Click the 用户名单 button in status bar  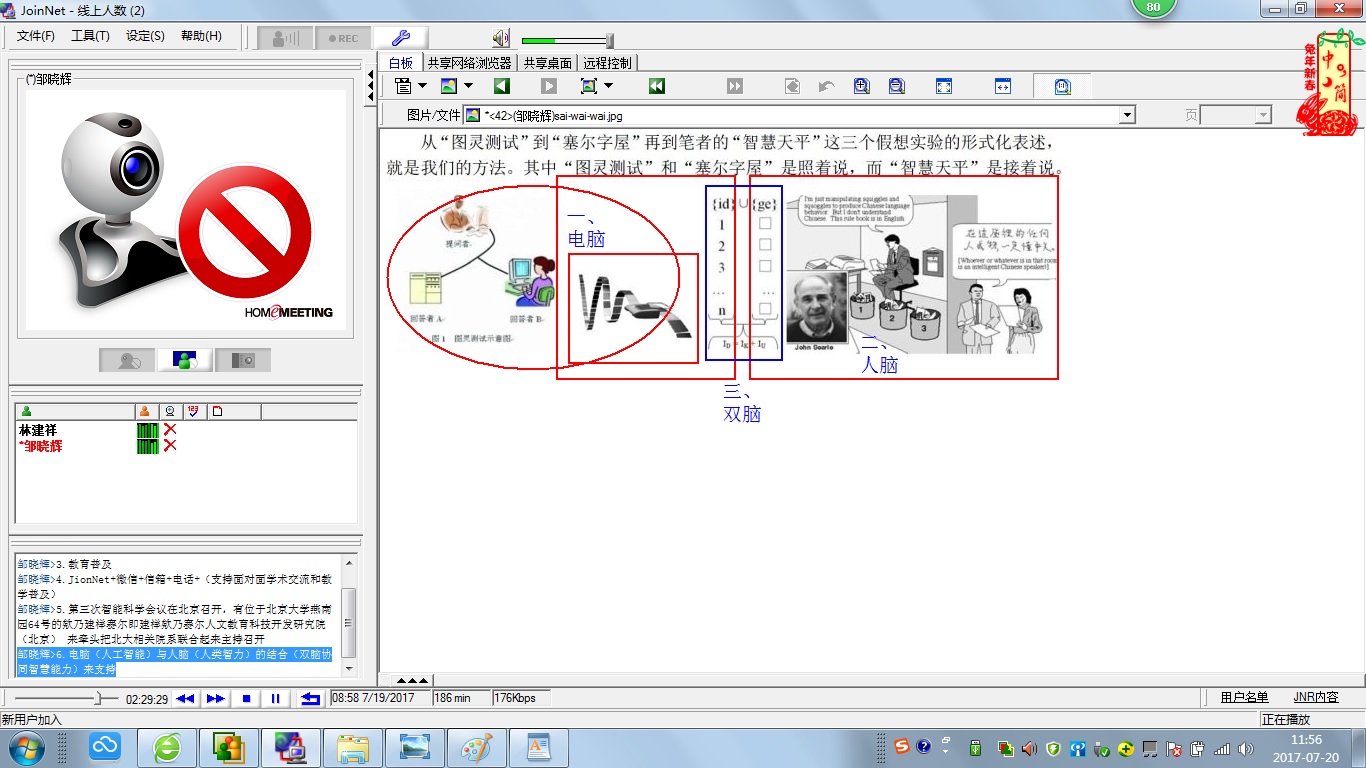[x=1244, y=697]
